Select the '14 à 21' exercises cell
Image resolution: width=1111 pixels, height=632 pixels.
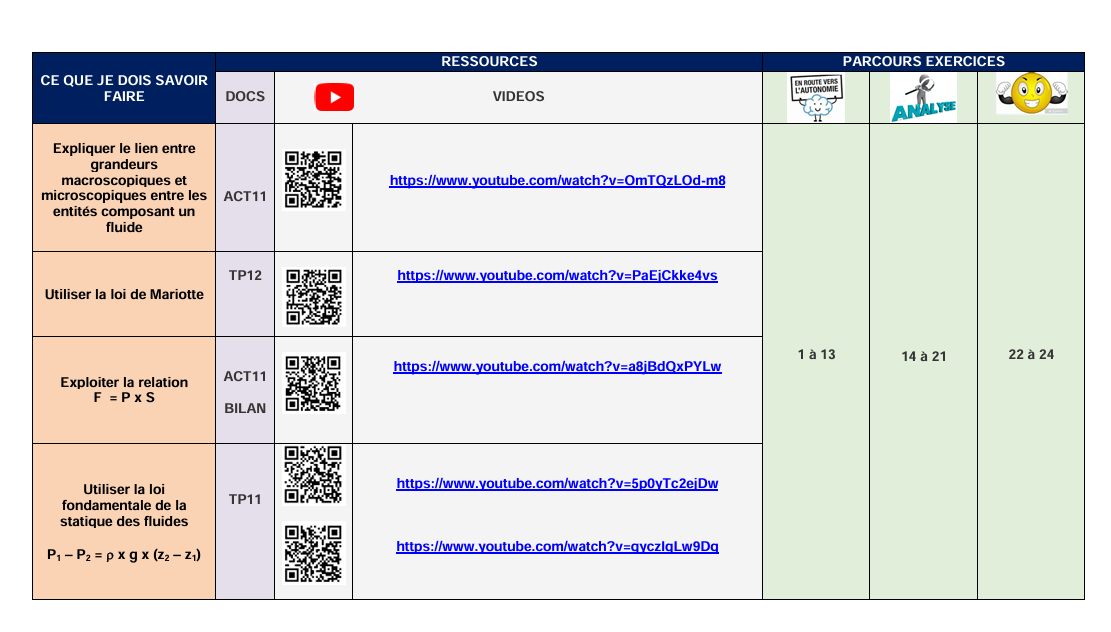pos(923,356)
